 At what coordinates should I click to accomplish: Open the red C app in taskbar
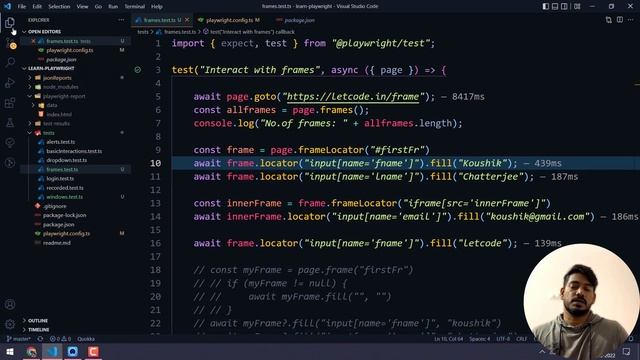click(93, 351)
